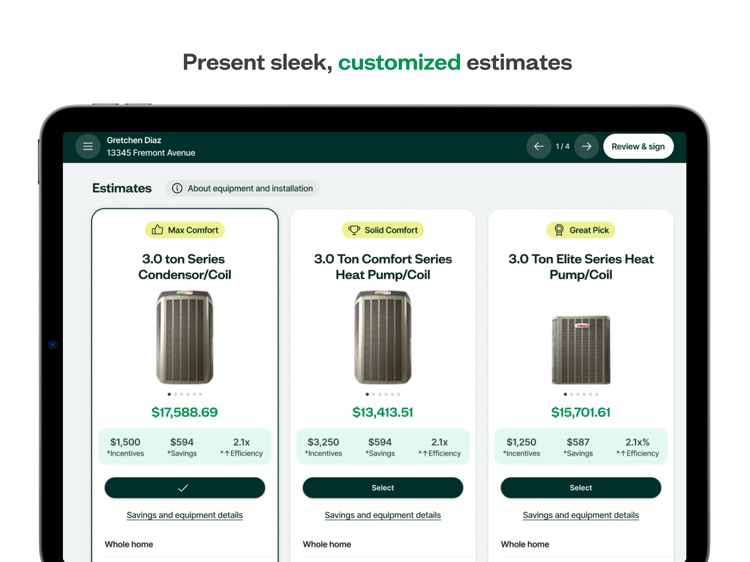The image size is (750, 562).
Task: Deselect the checked Max Comfort estimate button
Action: point(184,488)
